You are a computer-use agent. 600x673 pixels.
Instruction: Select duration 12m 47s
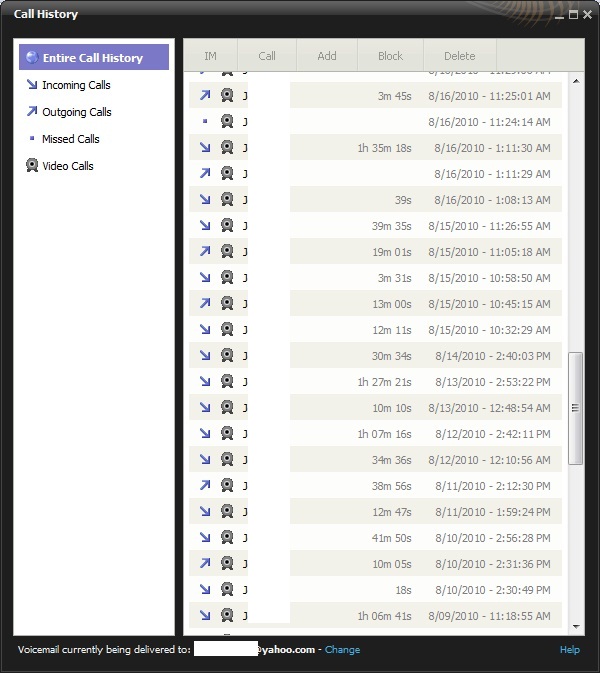click(x=392, y=512)
